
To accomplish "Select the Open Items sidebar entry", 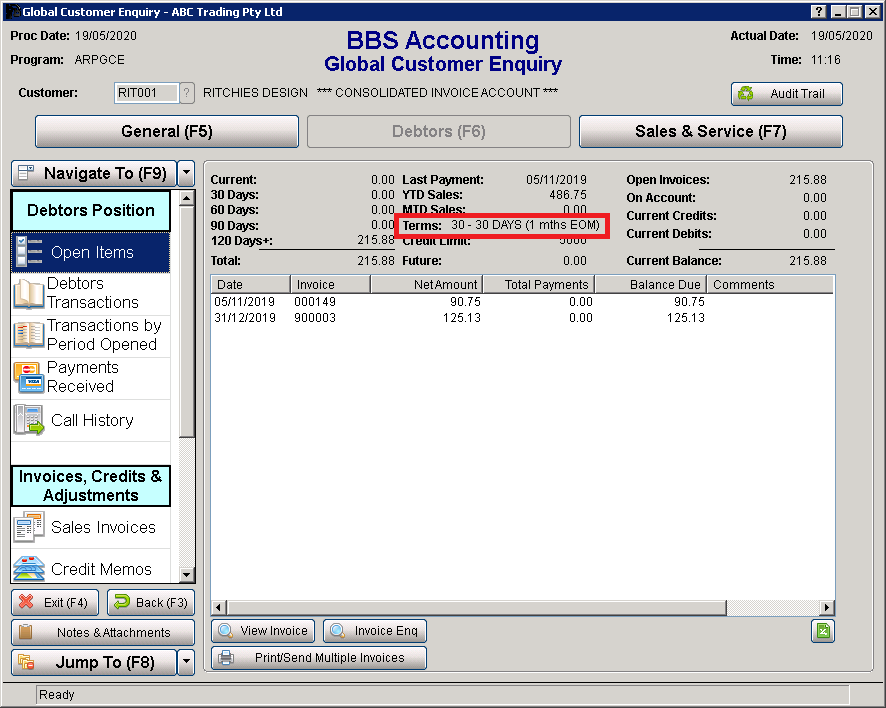I will click(91, 252).
